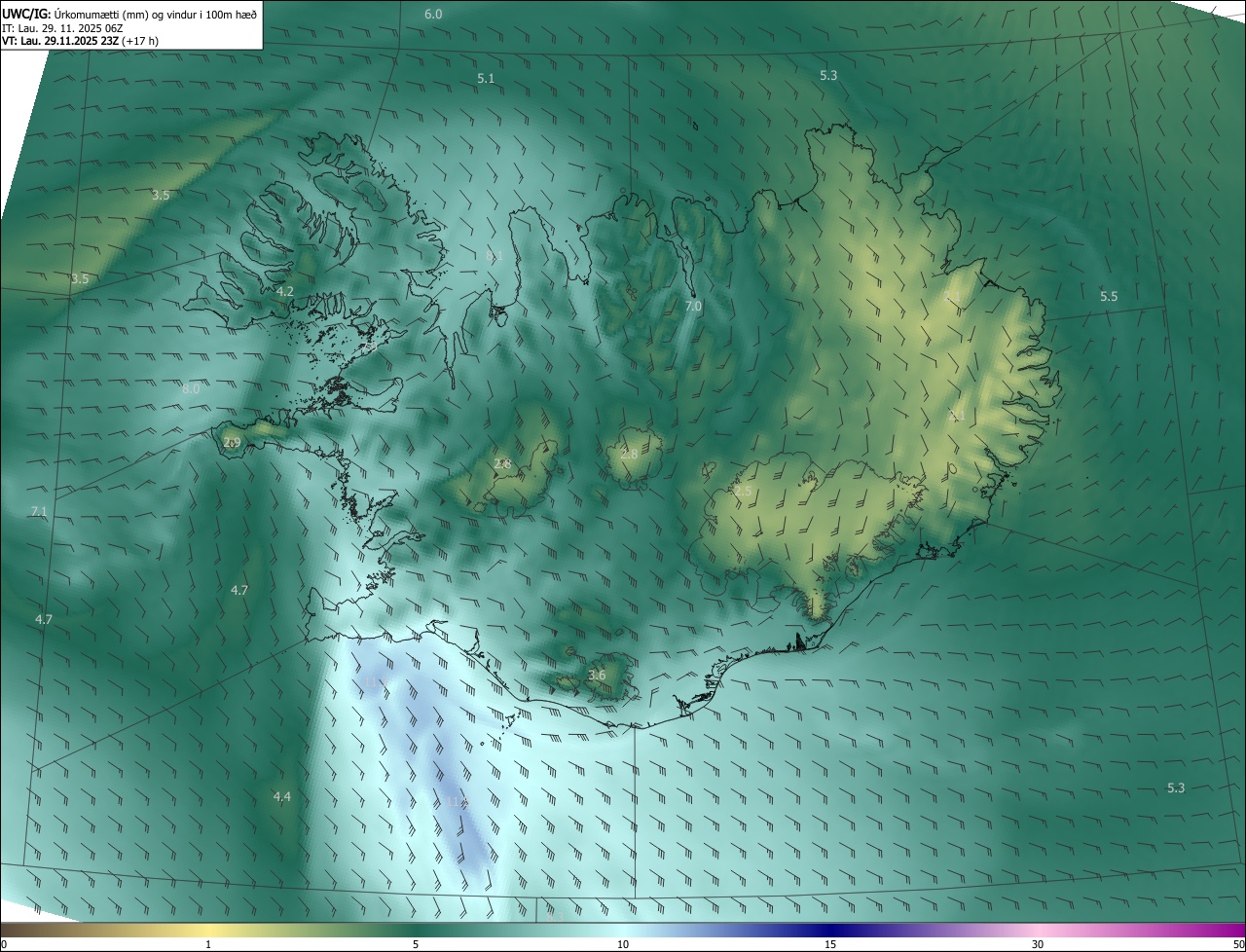Click the 3.6 value label
The height and width of the screenshot is (952, 1246).
pyautogui.click(x=597, y=675)
